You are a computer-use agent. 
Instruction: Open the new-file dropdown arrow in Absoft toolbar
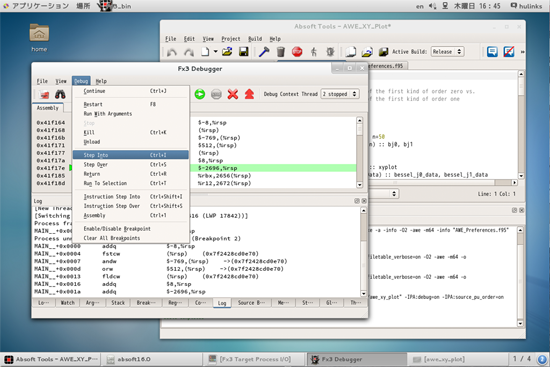pos(215,52)
